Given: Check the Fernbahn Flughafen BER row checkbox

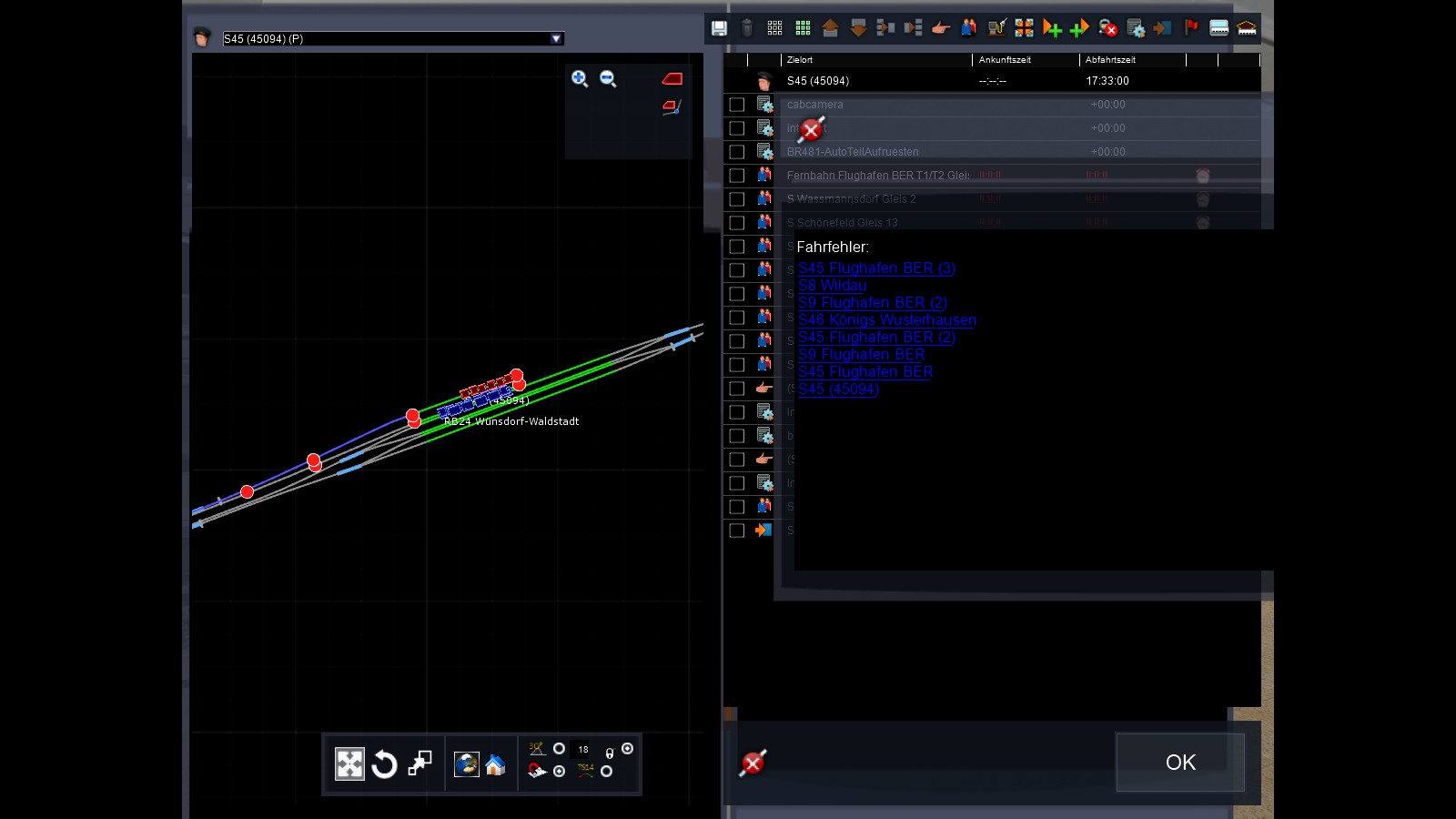Looking at the screenshot, I should pyautogui.click(x=737, y=176).
